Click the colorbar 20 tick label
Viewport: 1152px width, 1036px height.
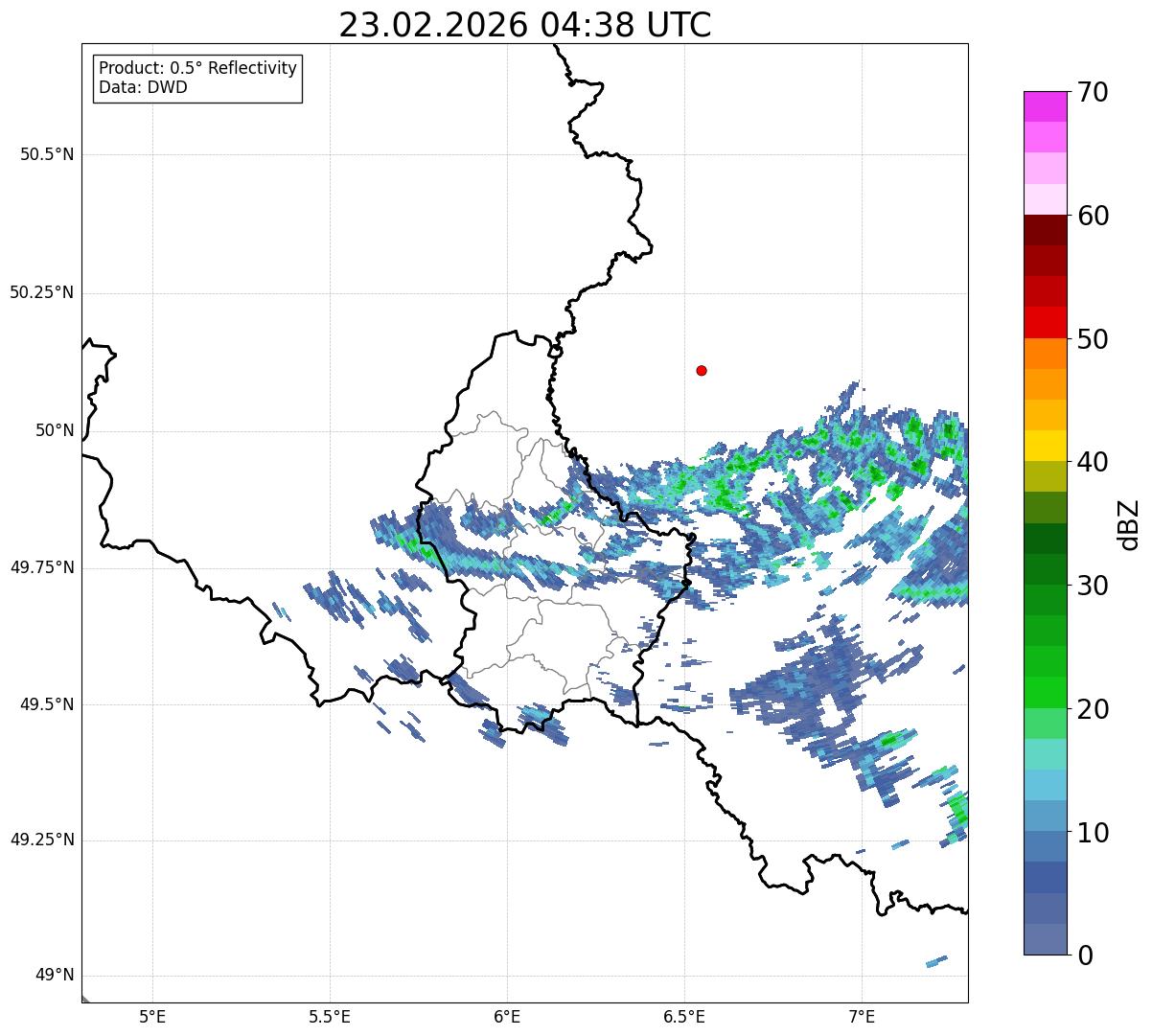coord(1093,709)
